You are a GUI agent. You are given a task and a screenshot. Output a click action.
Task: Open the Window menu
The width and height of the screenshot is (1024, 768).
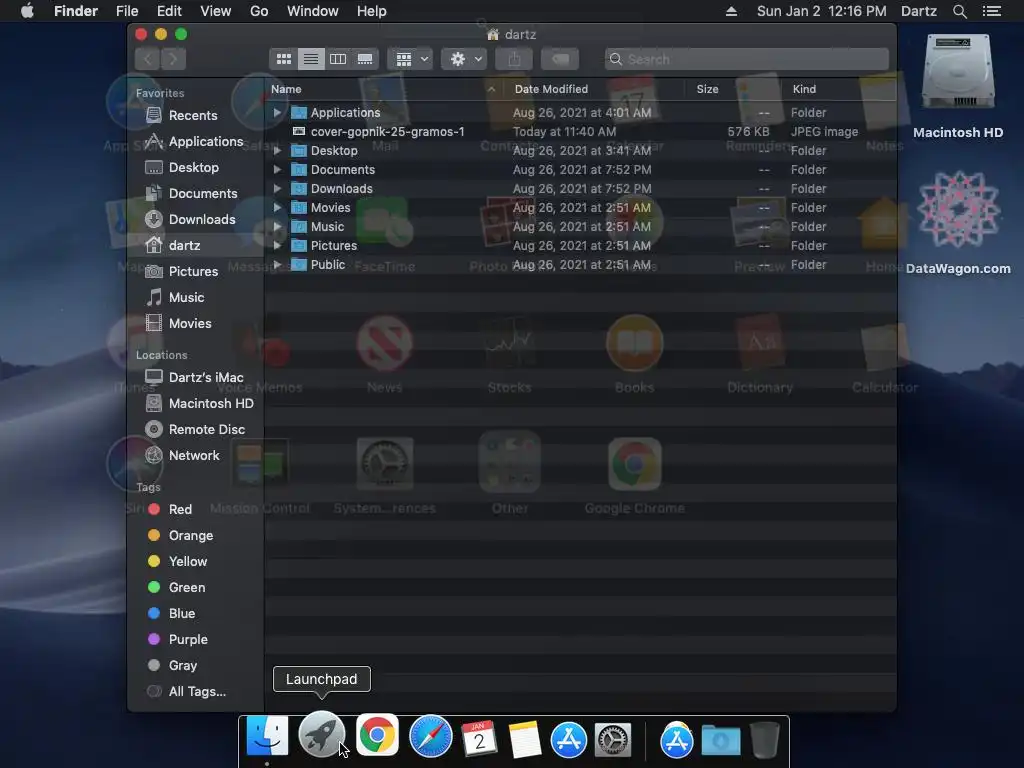[313, 11]
